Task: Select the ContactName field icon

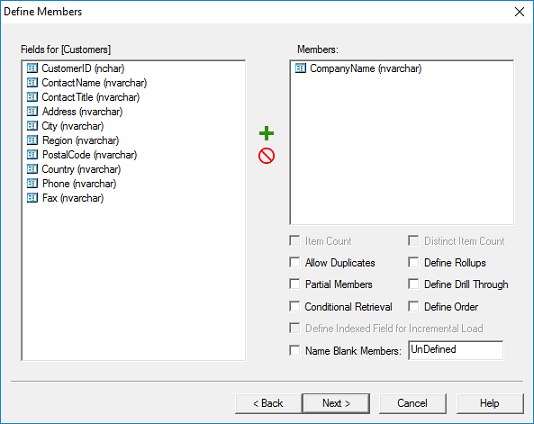Action: click(32, 82)
